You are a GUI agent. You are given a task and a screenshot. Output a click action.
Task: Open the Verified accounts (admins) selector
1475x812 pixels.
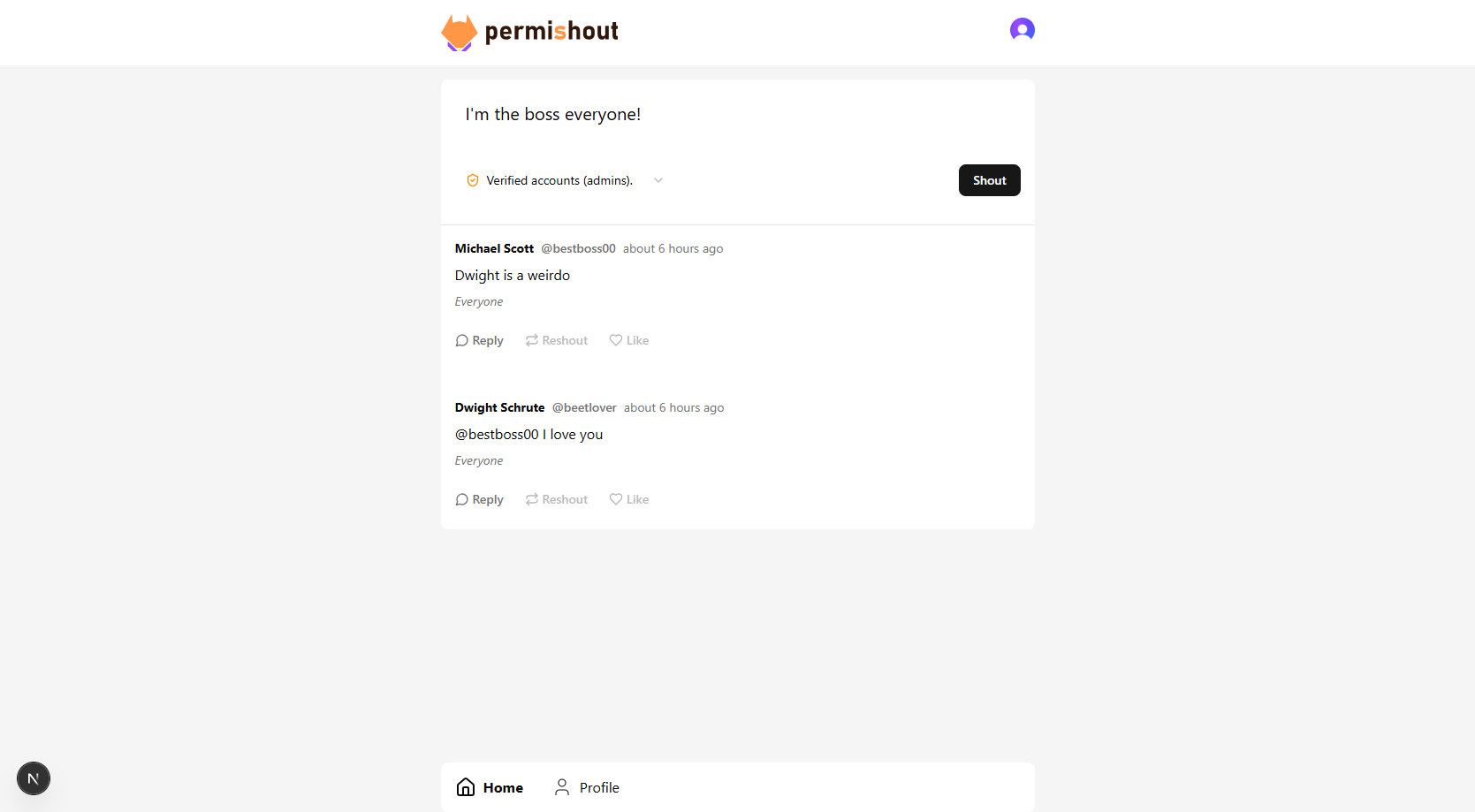565,180
